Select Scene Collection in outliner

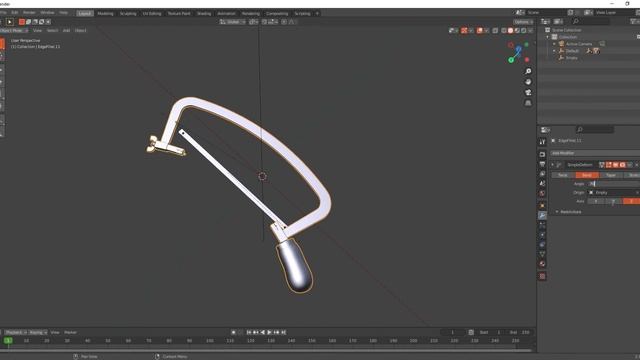point(567,30)
